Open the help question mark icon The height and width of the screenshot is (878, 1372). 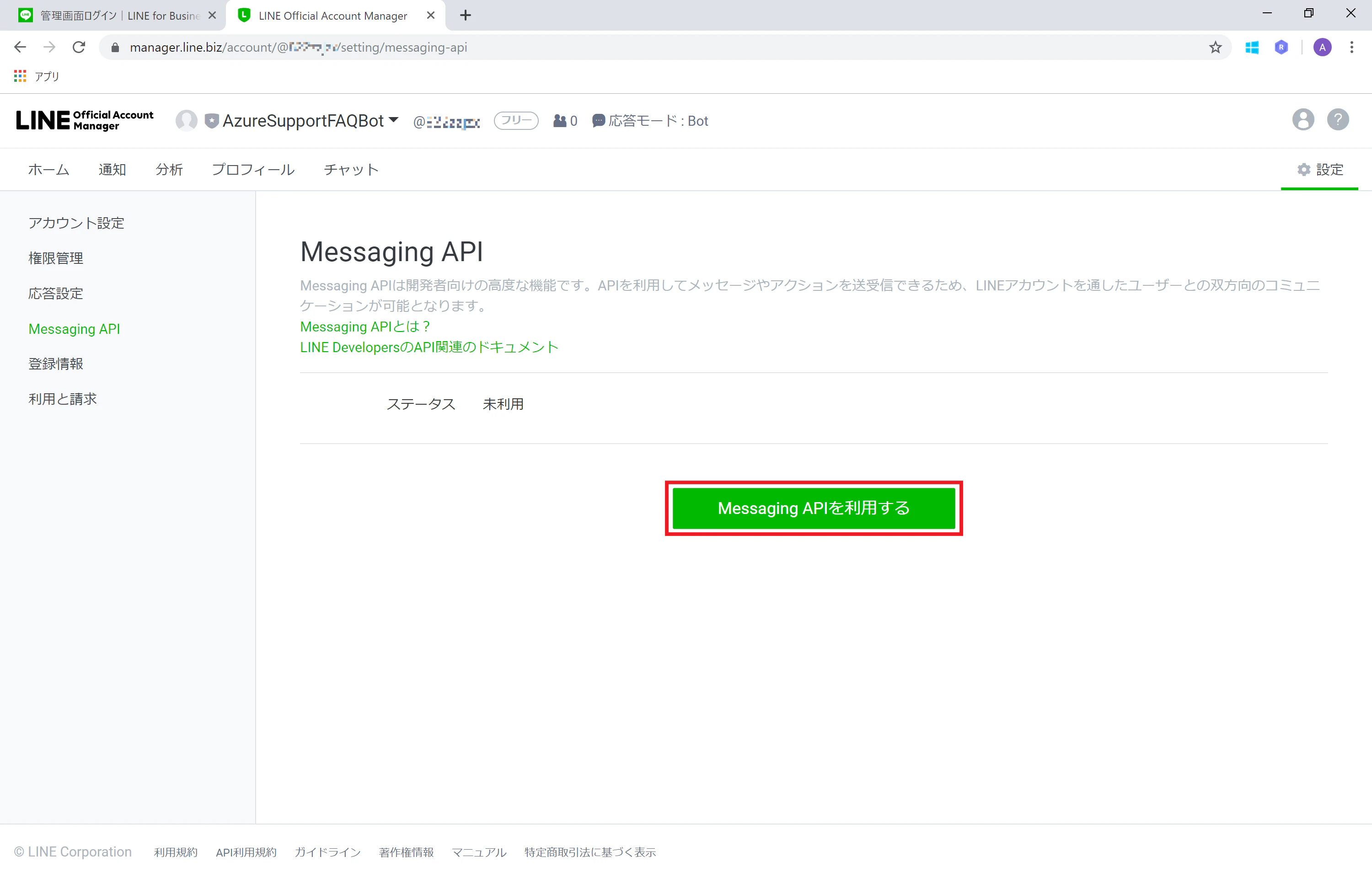1338,120
